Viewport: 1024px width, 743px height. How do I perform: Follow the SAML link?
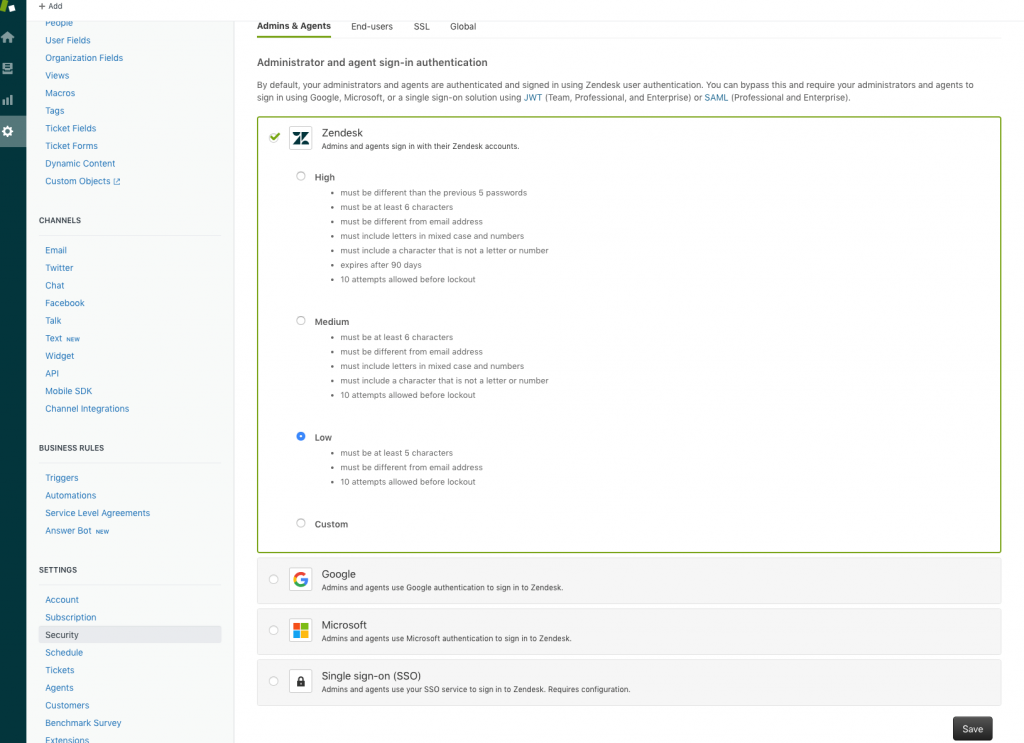pos(716,97)
